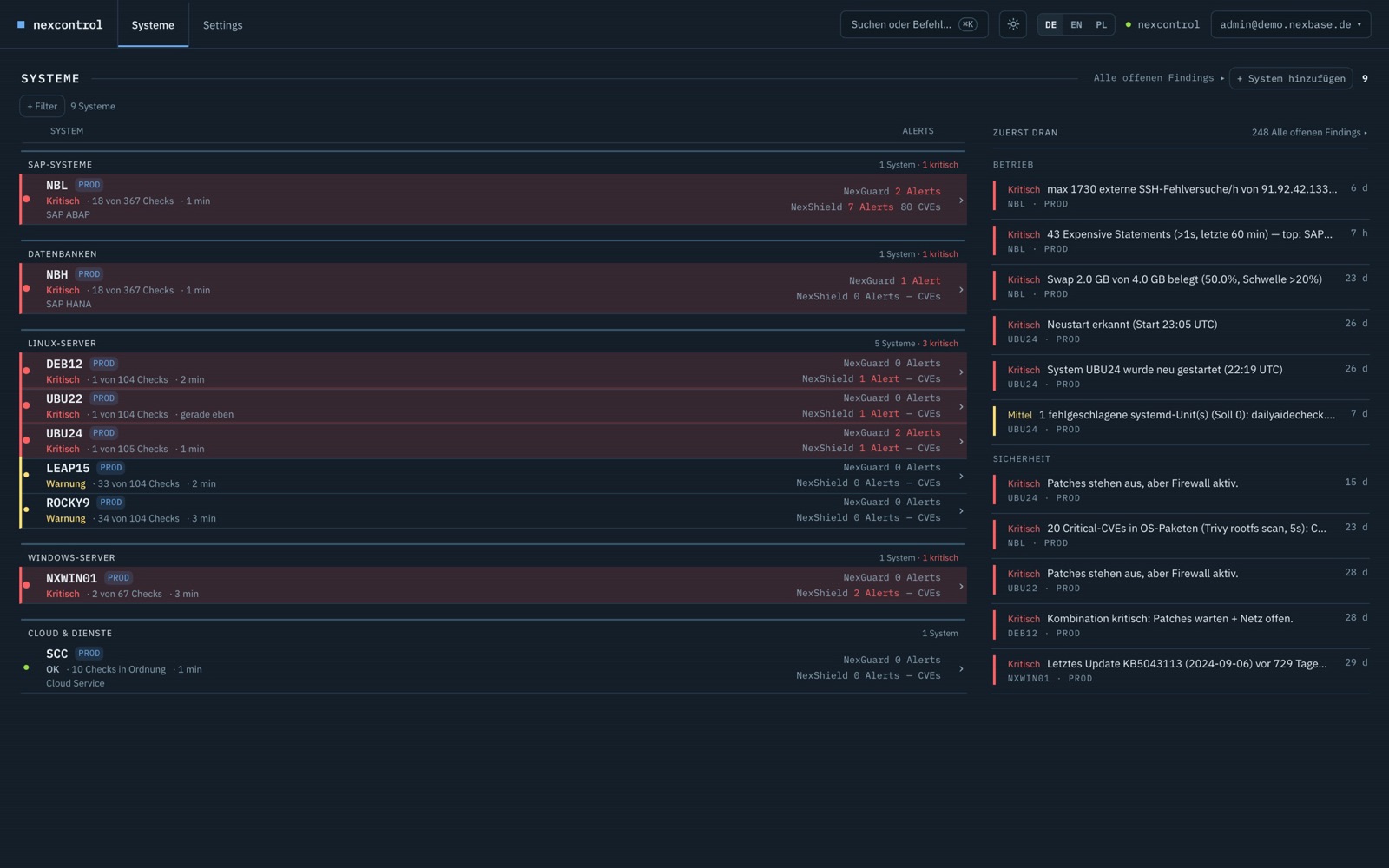Click the ⌘K shortcut badge

(x=967, y=24)
